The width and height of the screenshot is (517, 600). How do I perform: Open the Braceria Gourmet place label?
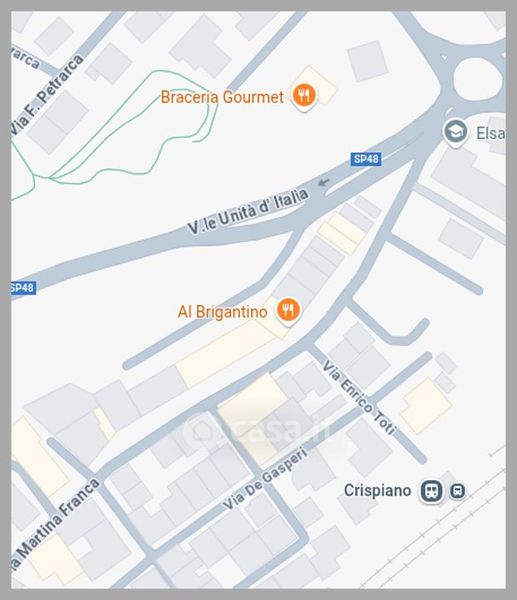pos(222,97)
